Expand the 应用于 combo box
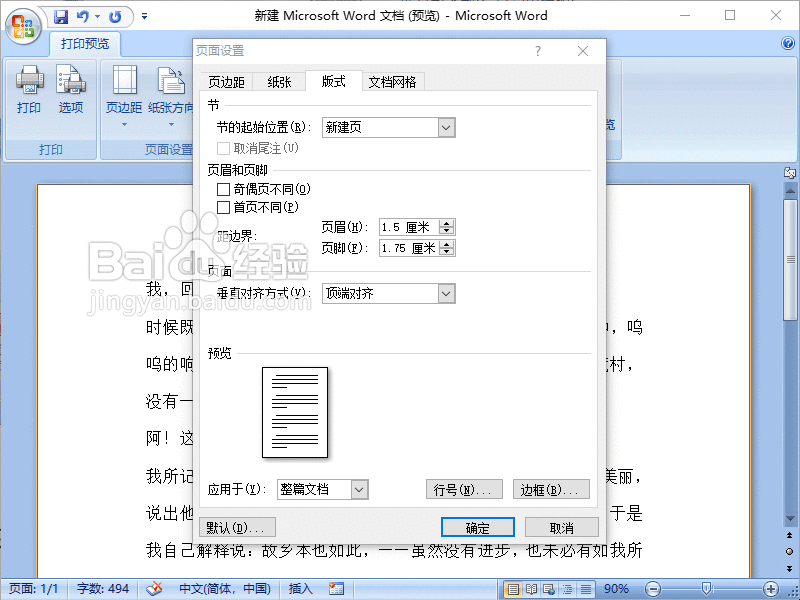Viewport: 800px width, 600px height. (358, 489)
